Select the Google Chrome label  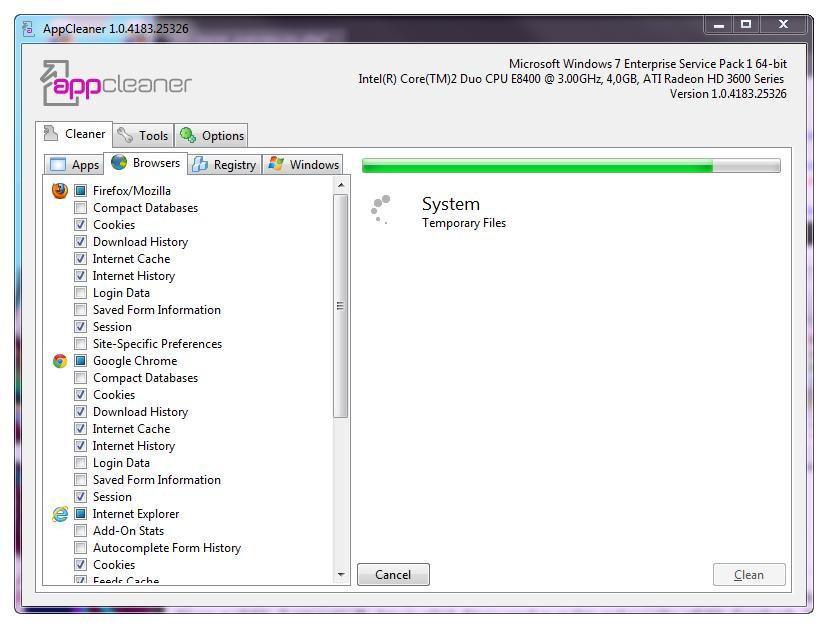(x=135, y=361)
